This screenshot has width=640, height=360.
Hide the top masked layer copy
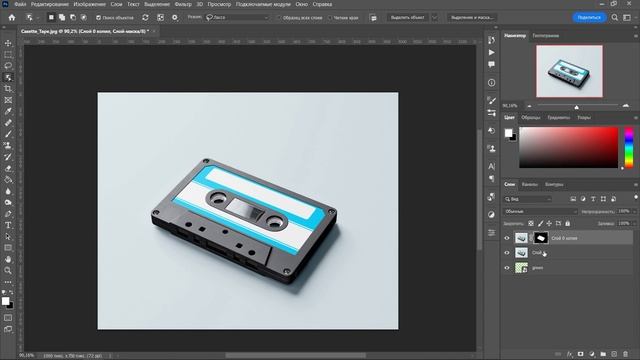pyautogui.click(x=507, y=238)
